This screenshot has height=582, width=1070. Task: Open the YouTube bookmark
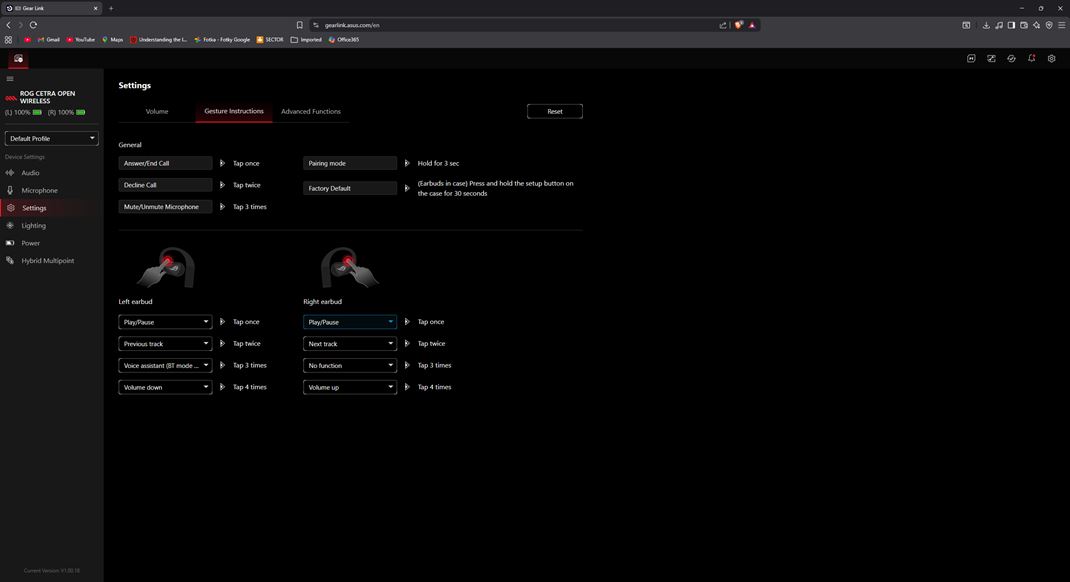point(81,40)
